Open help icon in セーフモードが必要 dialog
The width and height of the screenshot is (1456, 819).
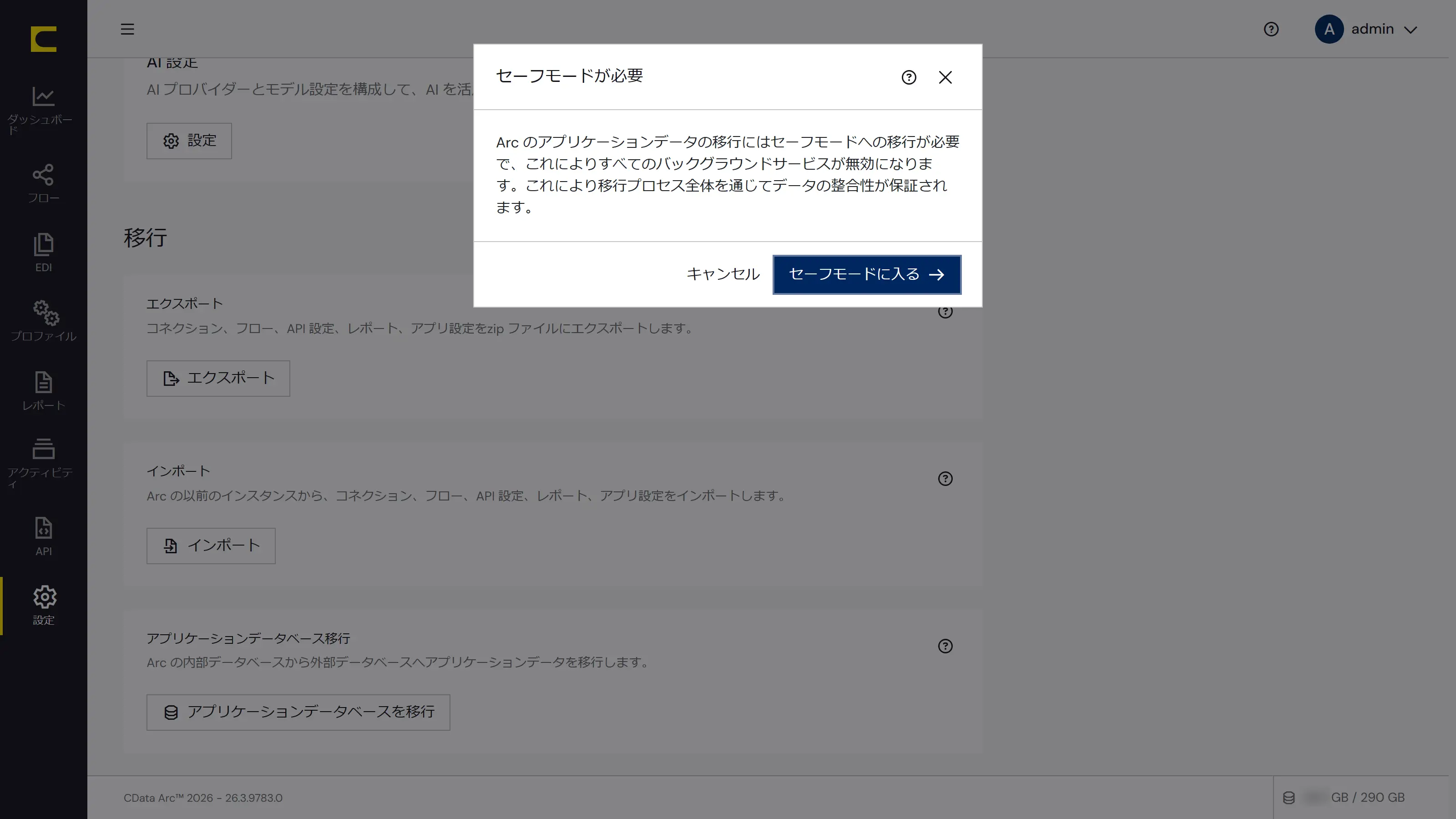908,77
